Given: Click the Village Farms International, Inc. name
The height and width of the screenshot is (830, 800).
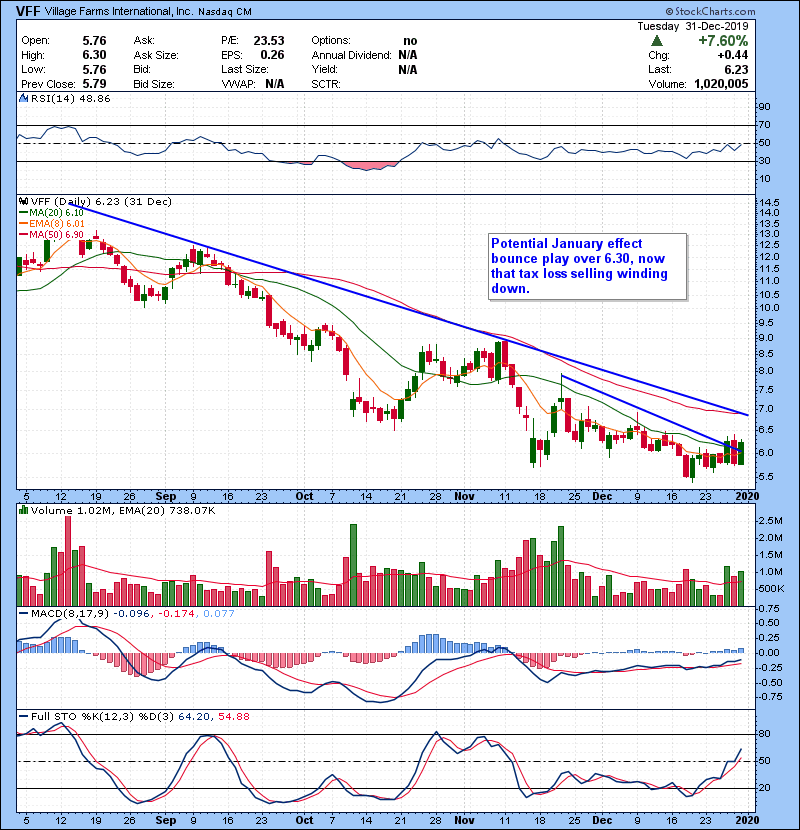Looking at the screenshot, I should click(x=119, y=12).
